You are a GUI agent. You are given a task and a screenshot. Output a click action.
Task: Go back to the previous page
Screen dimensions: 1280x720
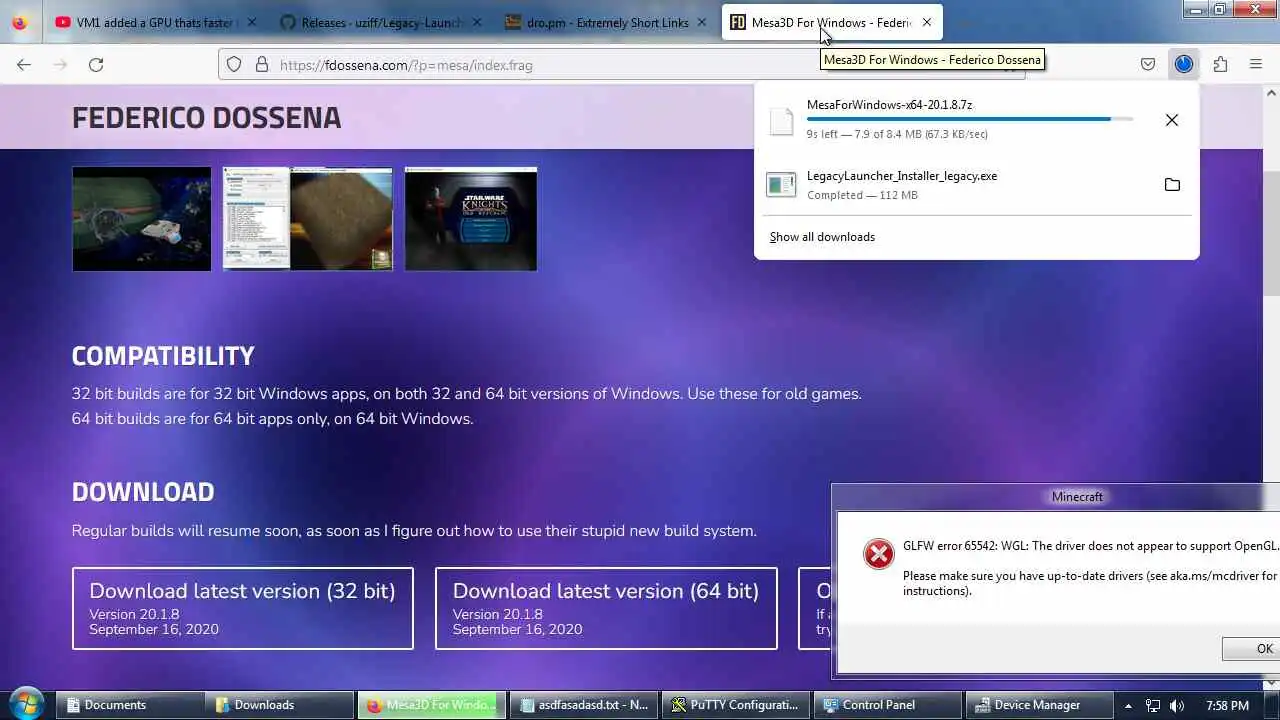(24, 64)
